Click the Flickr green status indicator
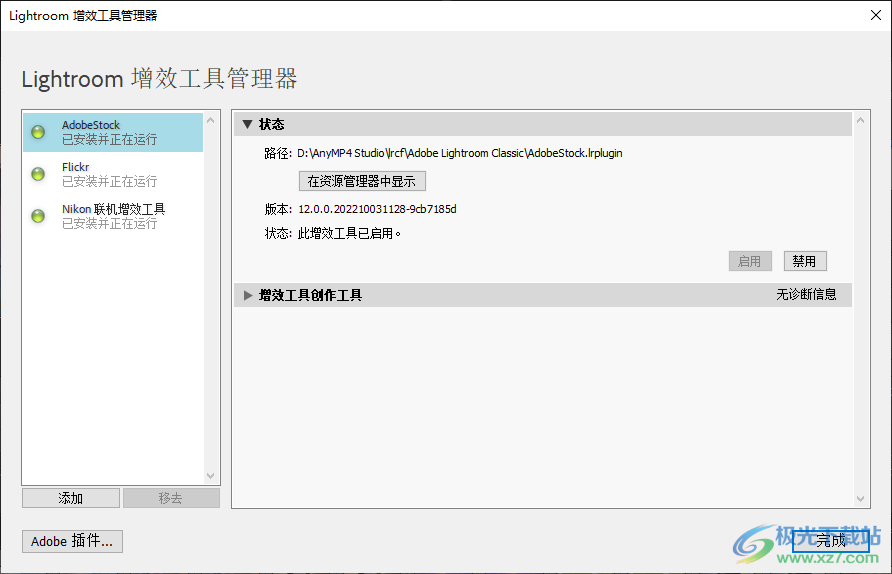 point(38,174)
